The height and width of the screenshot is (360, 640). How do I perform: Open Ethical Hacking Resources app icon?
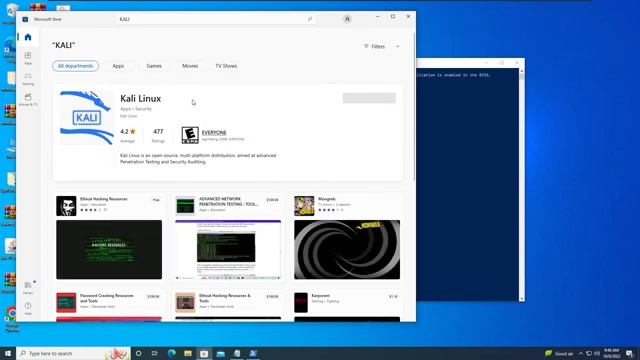click(66, 206)
